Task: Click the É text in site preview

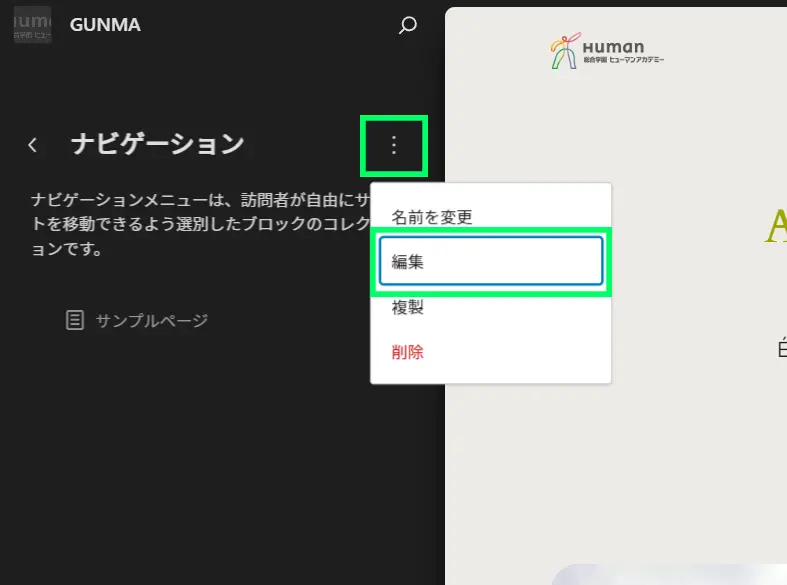Action: 781,348
